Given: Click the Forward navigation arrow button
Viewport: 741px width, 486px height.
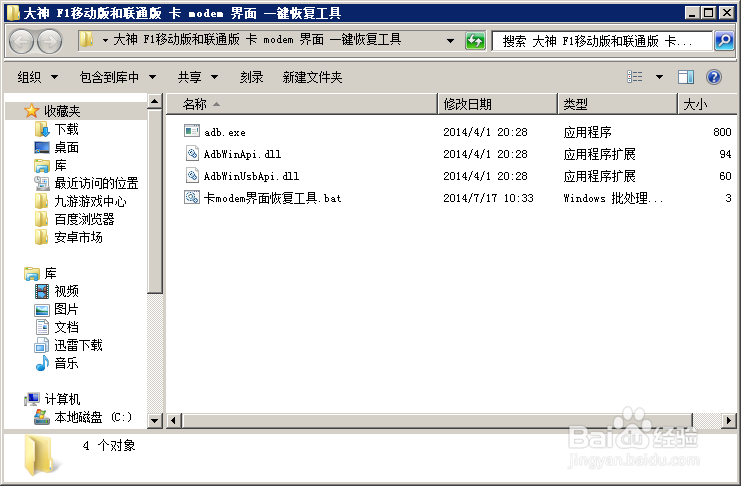Looking at the screenshot, I should (x=50, y=42).
